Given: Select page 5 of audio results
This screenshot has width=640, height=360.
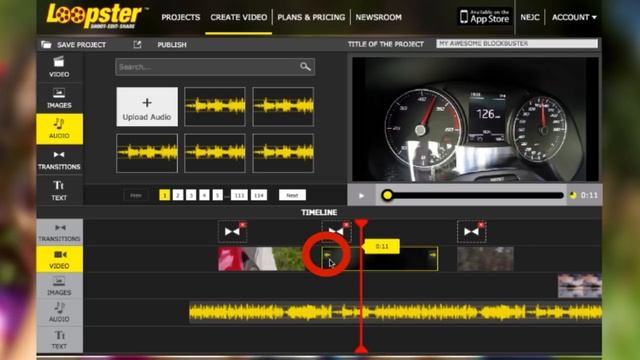Looking at the screenshot, I should point(218,195).
